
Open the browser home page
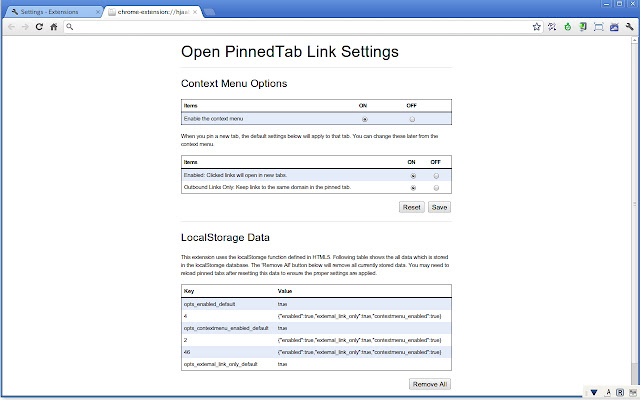[53, 27]
